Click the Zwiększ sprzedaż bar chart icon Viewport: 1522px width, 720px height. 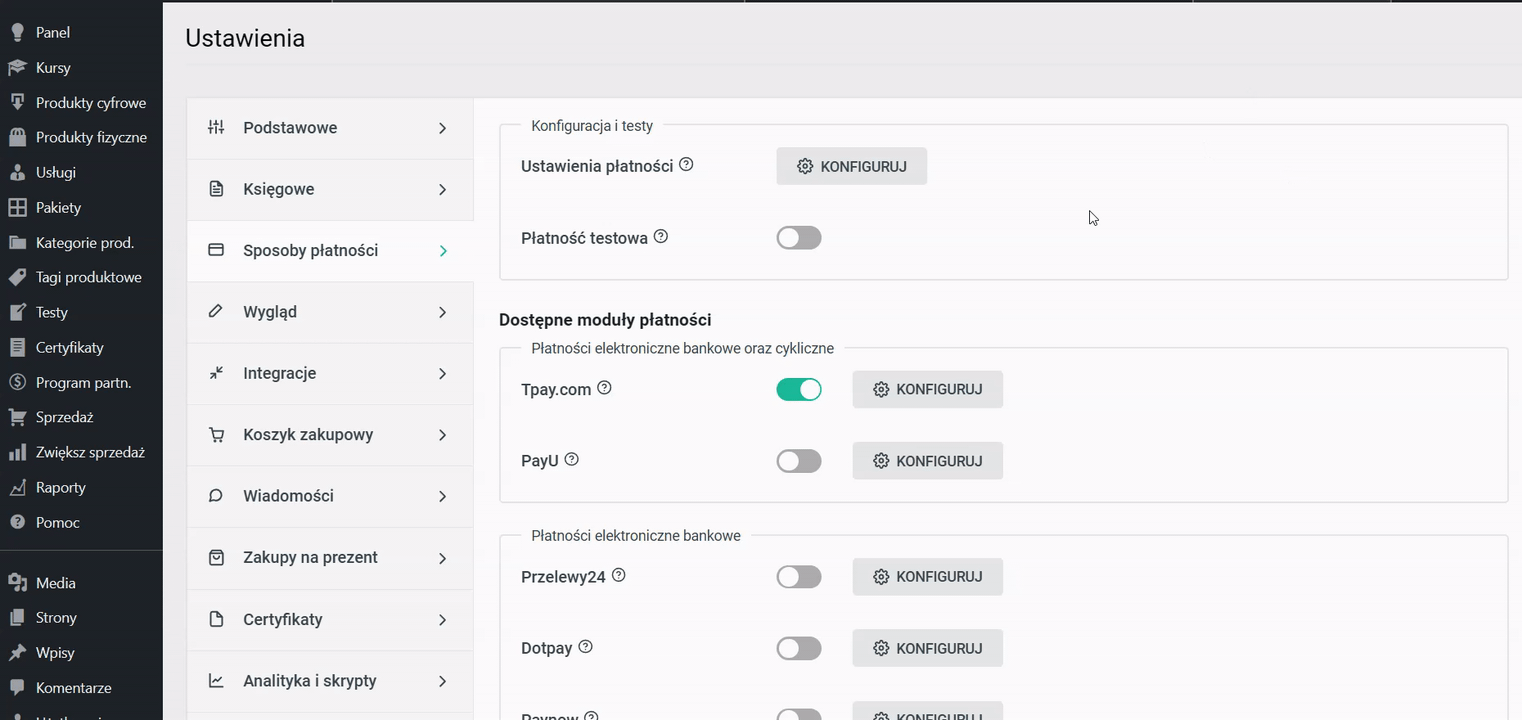(x=17, y=452)
